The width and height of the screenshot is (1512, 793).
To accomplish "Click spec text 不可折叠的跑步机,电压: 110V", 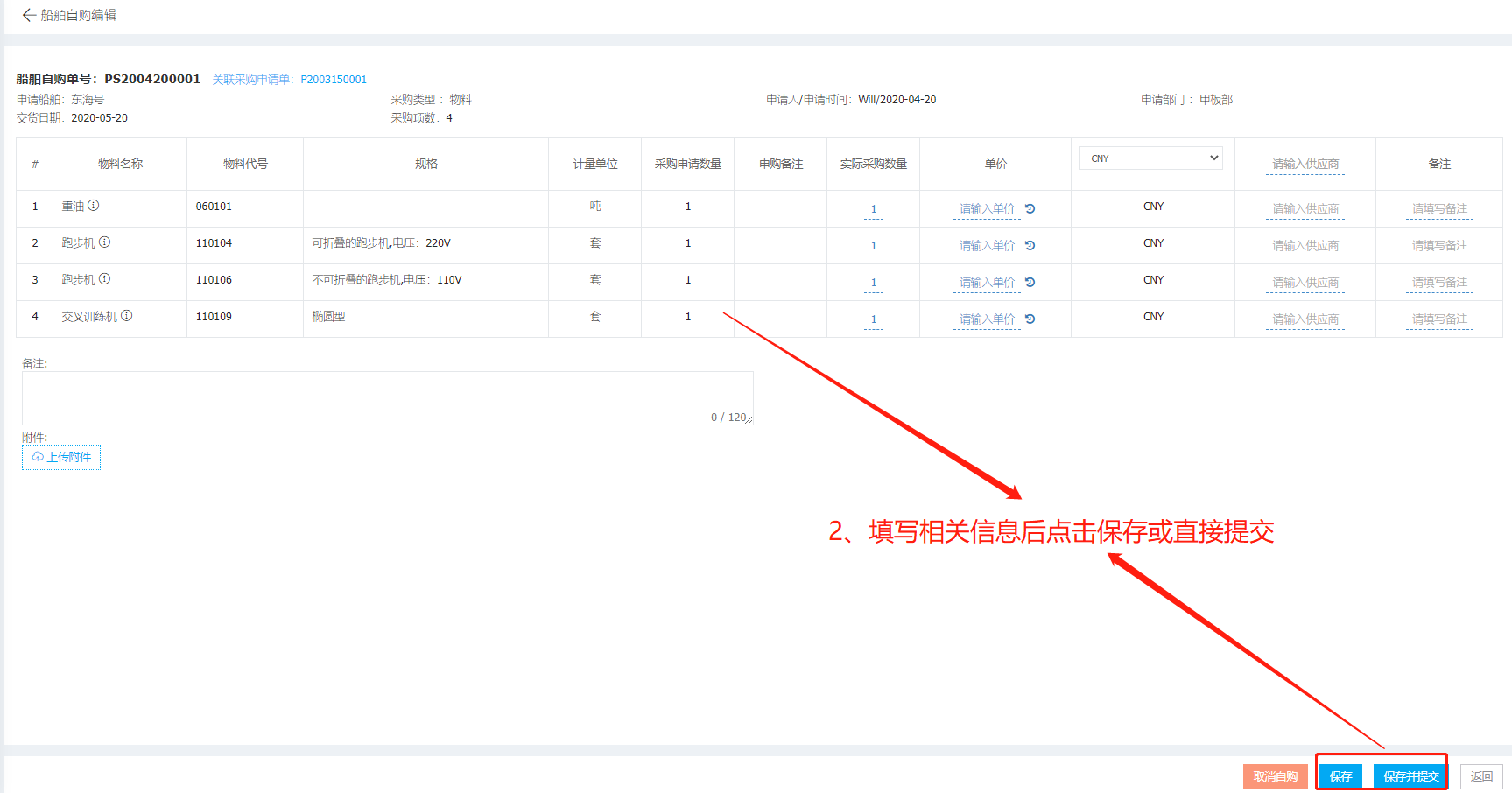I will (386, 280).
